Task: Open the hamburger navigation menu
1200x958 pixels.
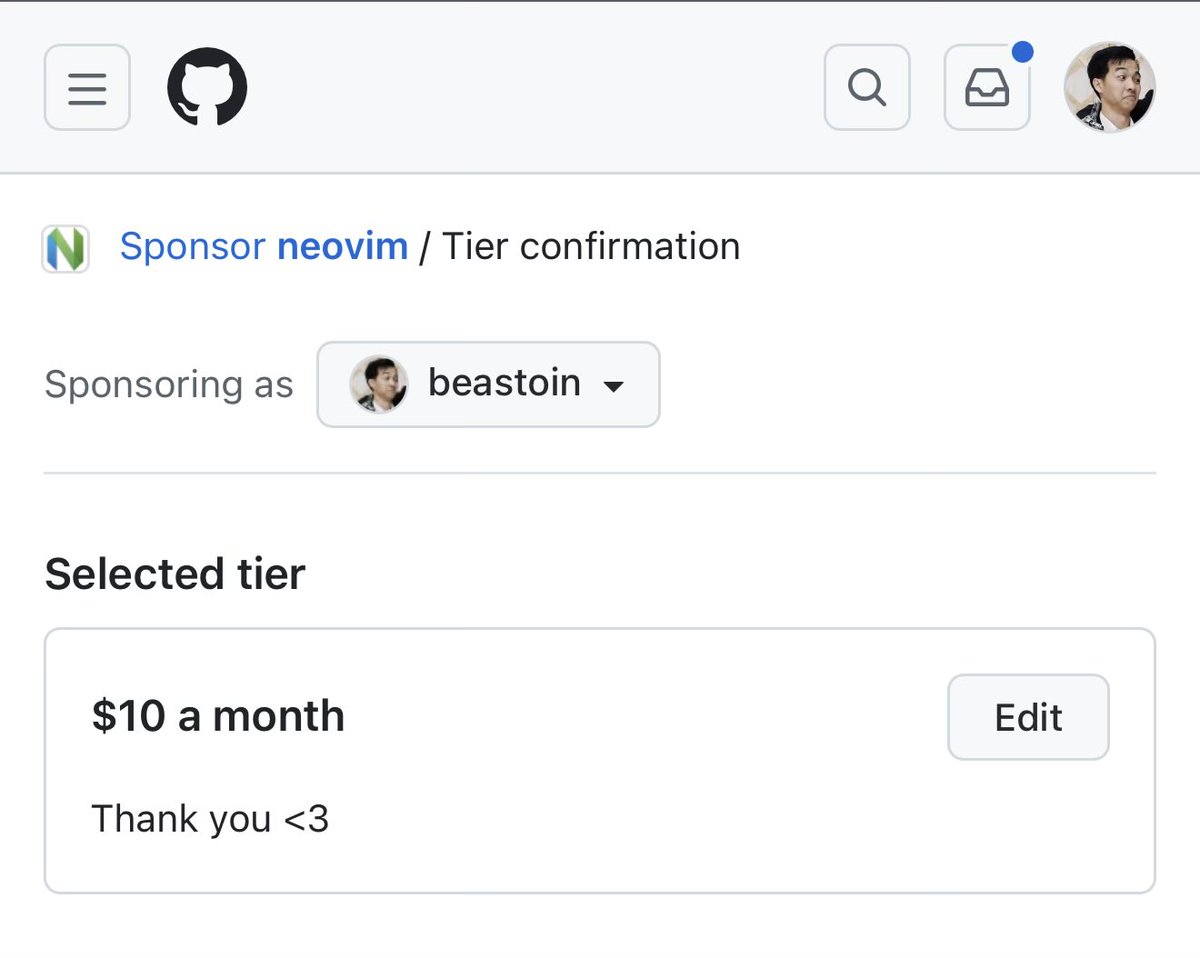Action: tap(87, 88)
